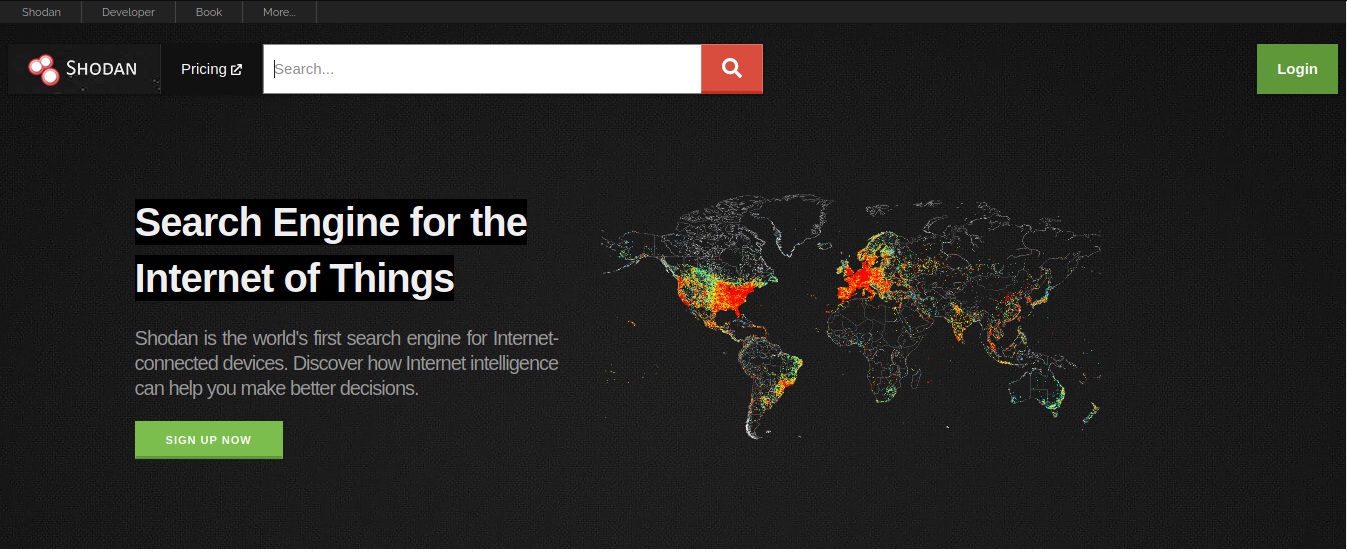Click the SIGN UP NOW button
Image resolution: width=1347 pixels, height=552 pixels.
pos(209,440)
